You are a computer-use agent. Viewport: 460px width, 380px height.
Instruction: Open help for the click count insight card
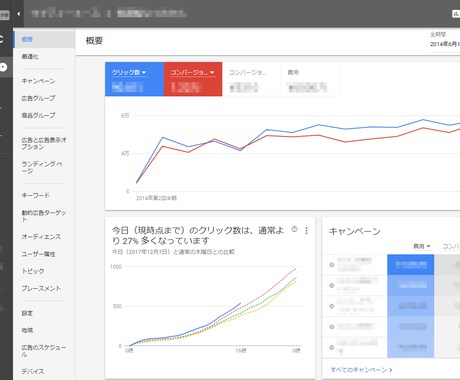[x=294, y=229]
